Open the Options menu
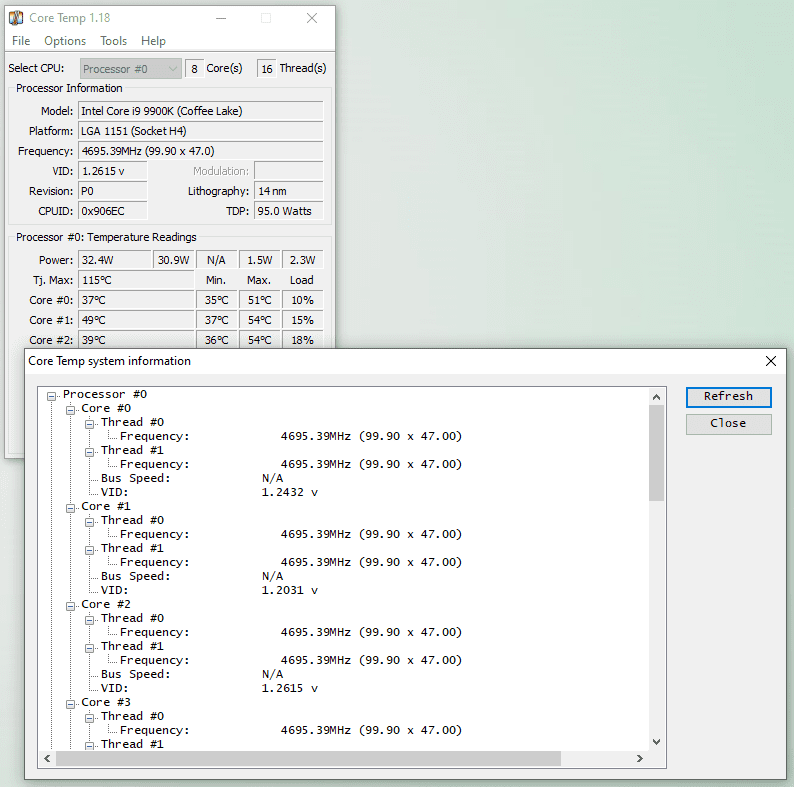The width and height of the screenshot is (794, 787). pos(65,41)
